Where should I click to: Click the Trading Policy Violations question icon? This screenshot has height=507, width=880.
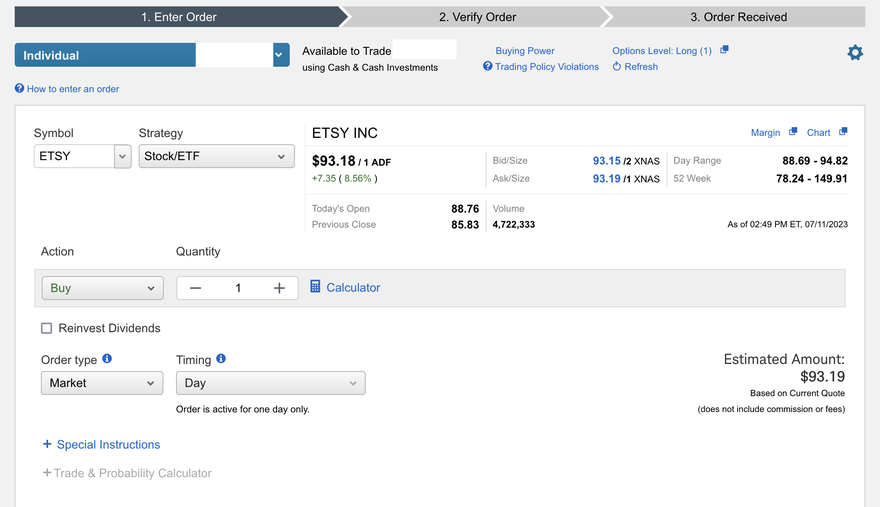tap(488, 66)
